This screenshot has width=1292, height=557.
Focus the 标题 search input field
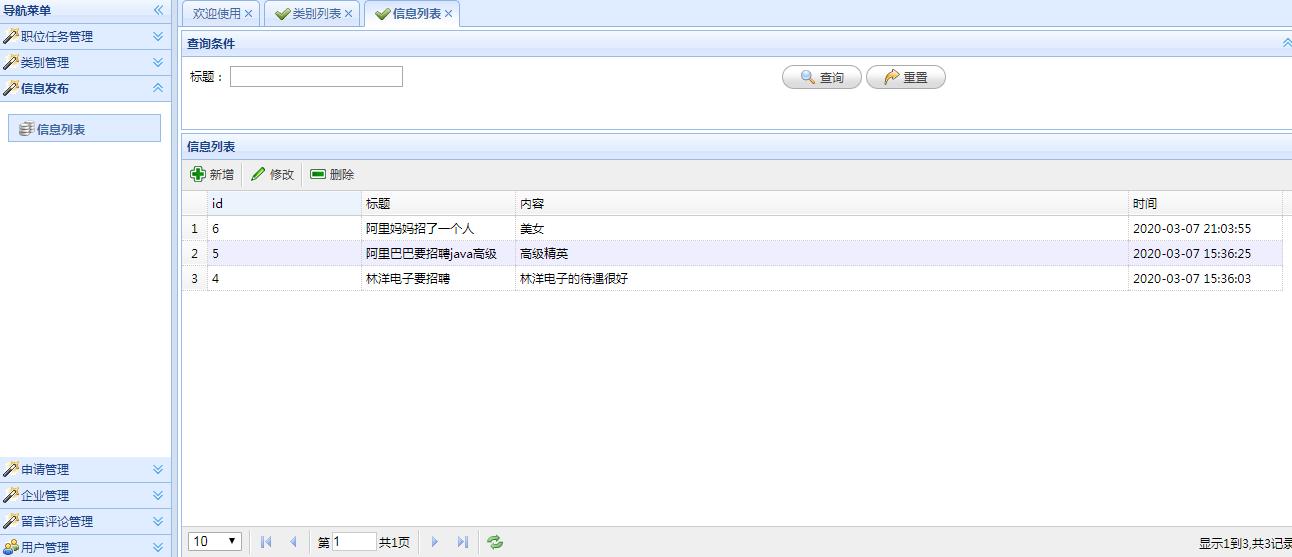pos(316,77)
